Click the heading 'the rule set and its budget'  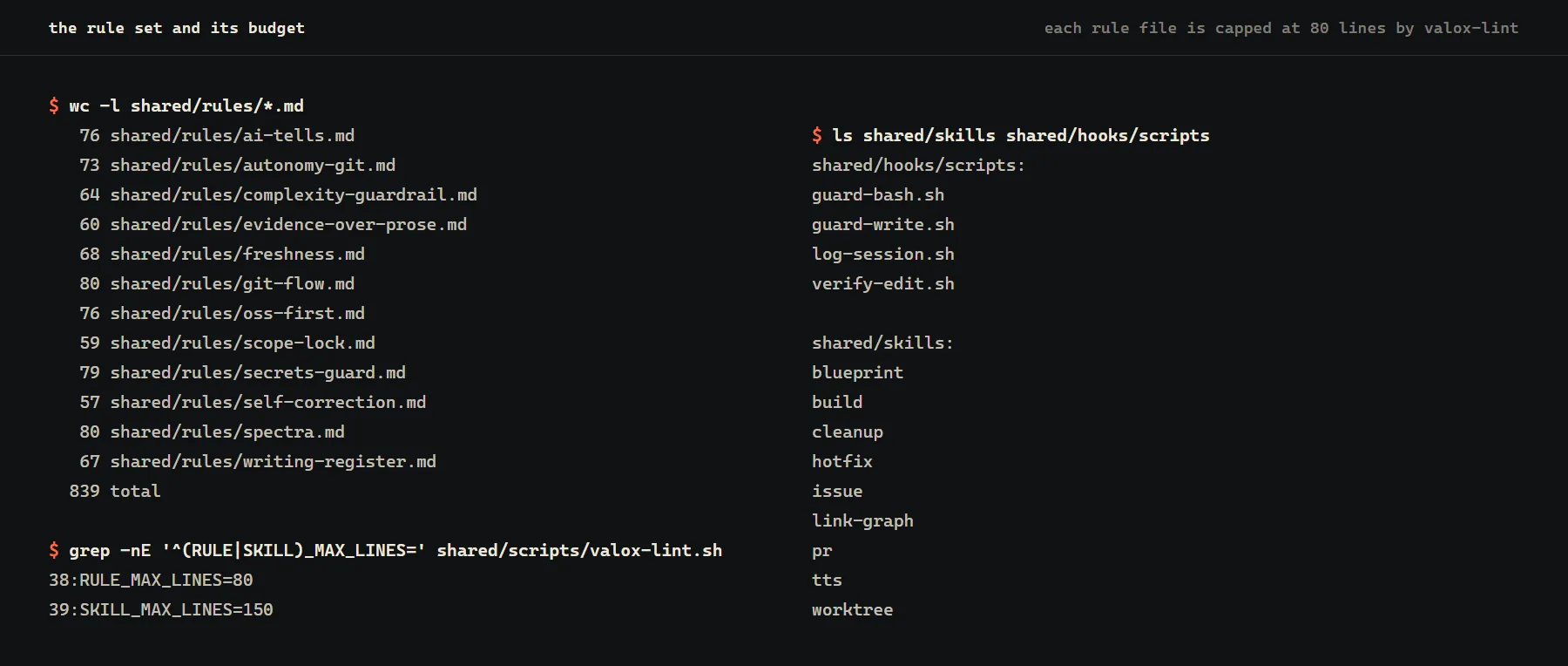(177, 28)
